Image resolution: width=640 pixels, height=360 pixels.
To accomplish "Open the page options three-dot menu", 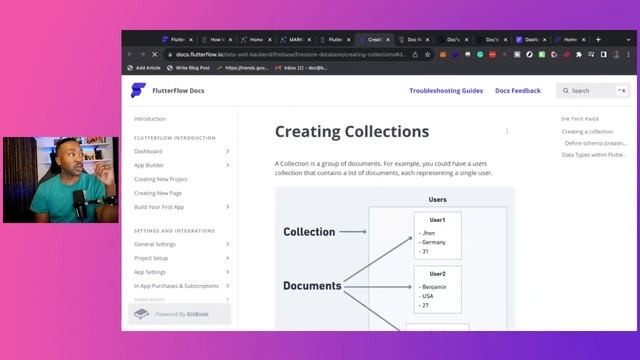I will point(507,131).
